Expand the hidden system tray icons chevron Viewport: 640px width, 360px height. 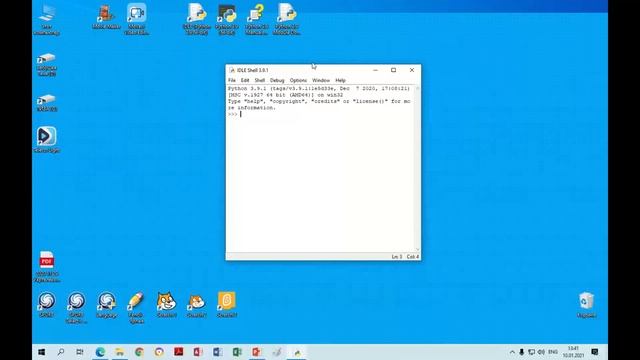click(x=512, y=352)
